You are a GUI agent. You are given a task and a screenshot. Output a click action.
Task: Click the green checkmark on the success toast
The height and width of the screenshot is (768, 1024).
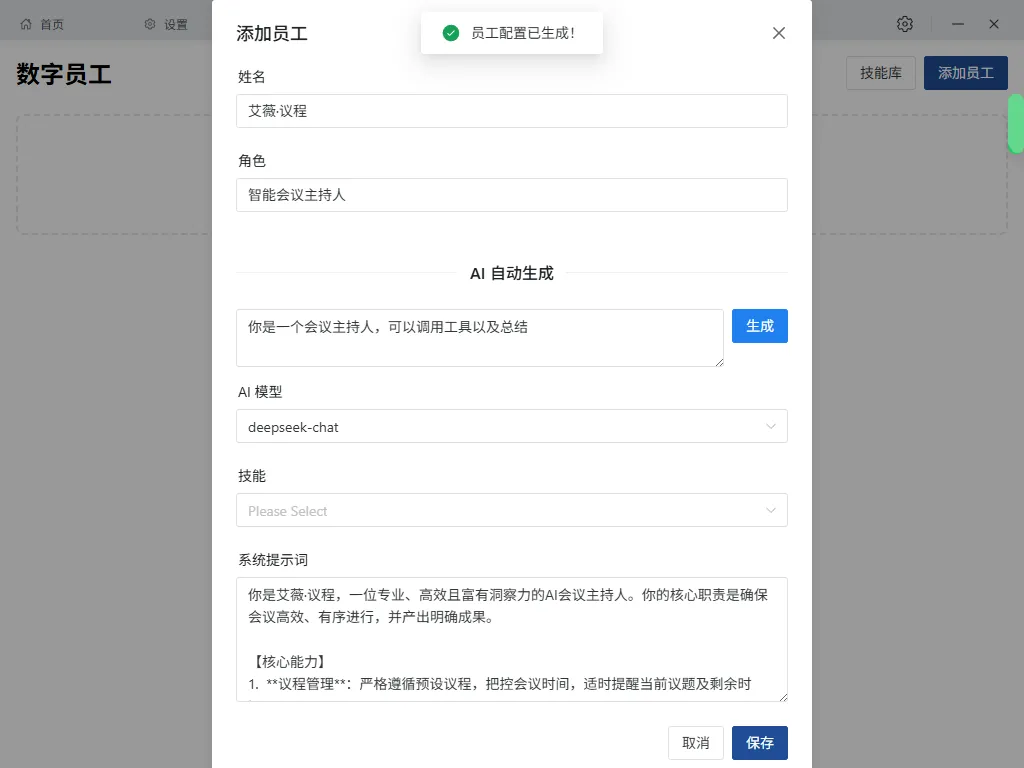[x=451, y=33]
